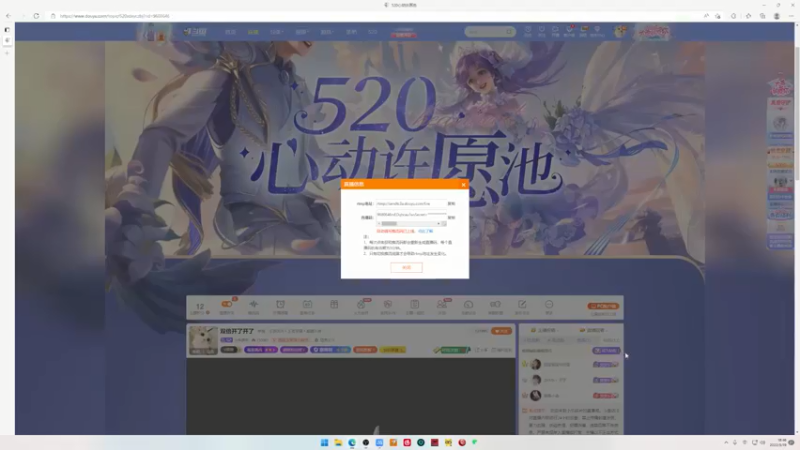Image resolution: width=800 pixels, height=450 pixels.
Task: Click the rtmp address field in the dialog
Action: pos(411,204)
